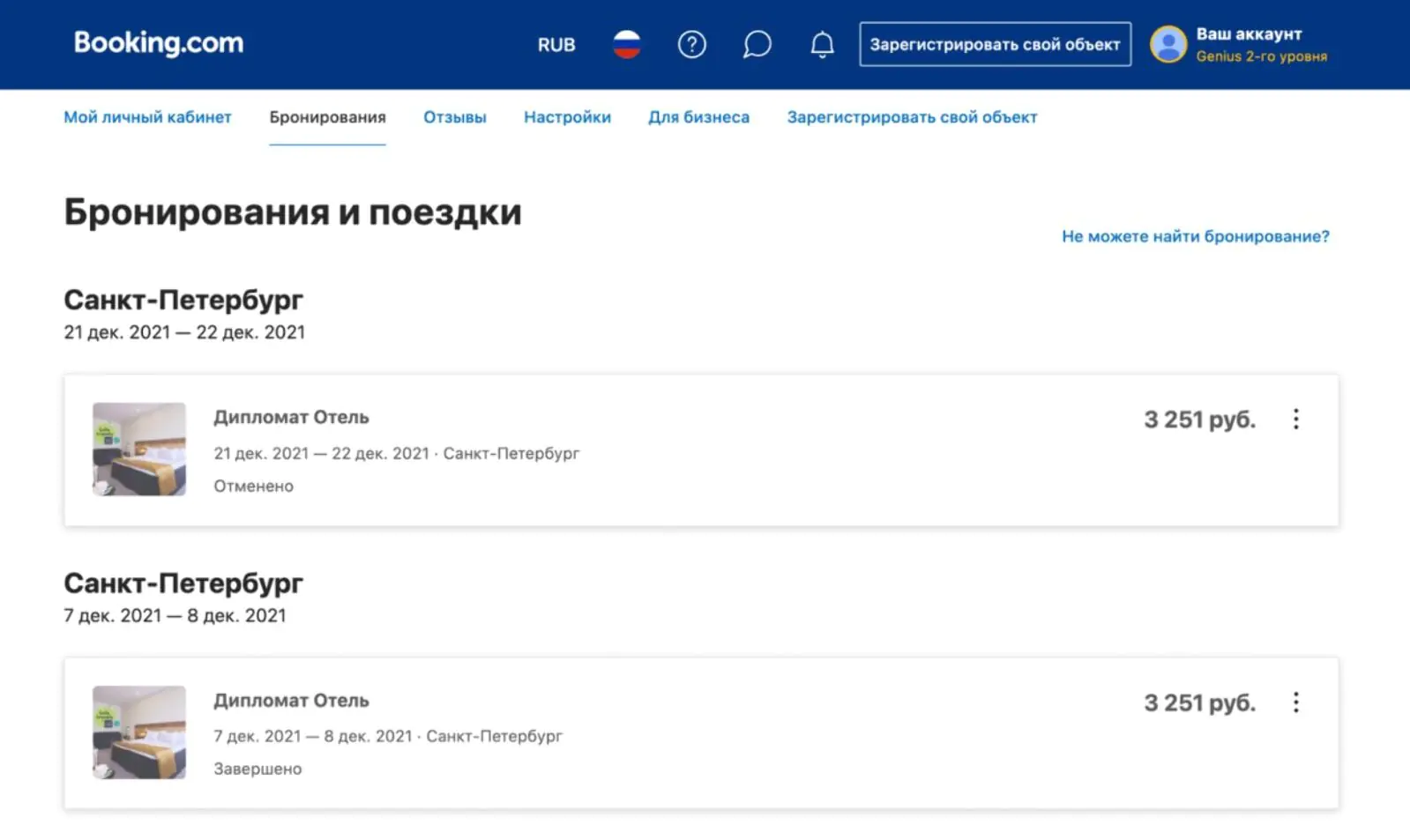Go to 'Мой личный кабинет' tab
Image resolution: width=1410 pixels, height=840 pixels.
tap(147, 117)
